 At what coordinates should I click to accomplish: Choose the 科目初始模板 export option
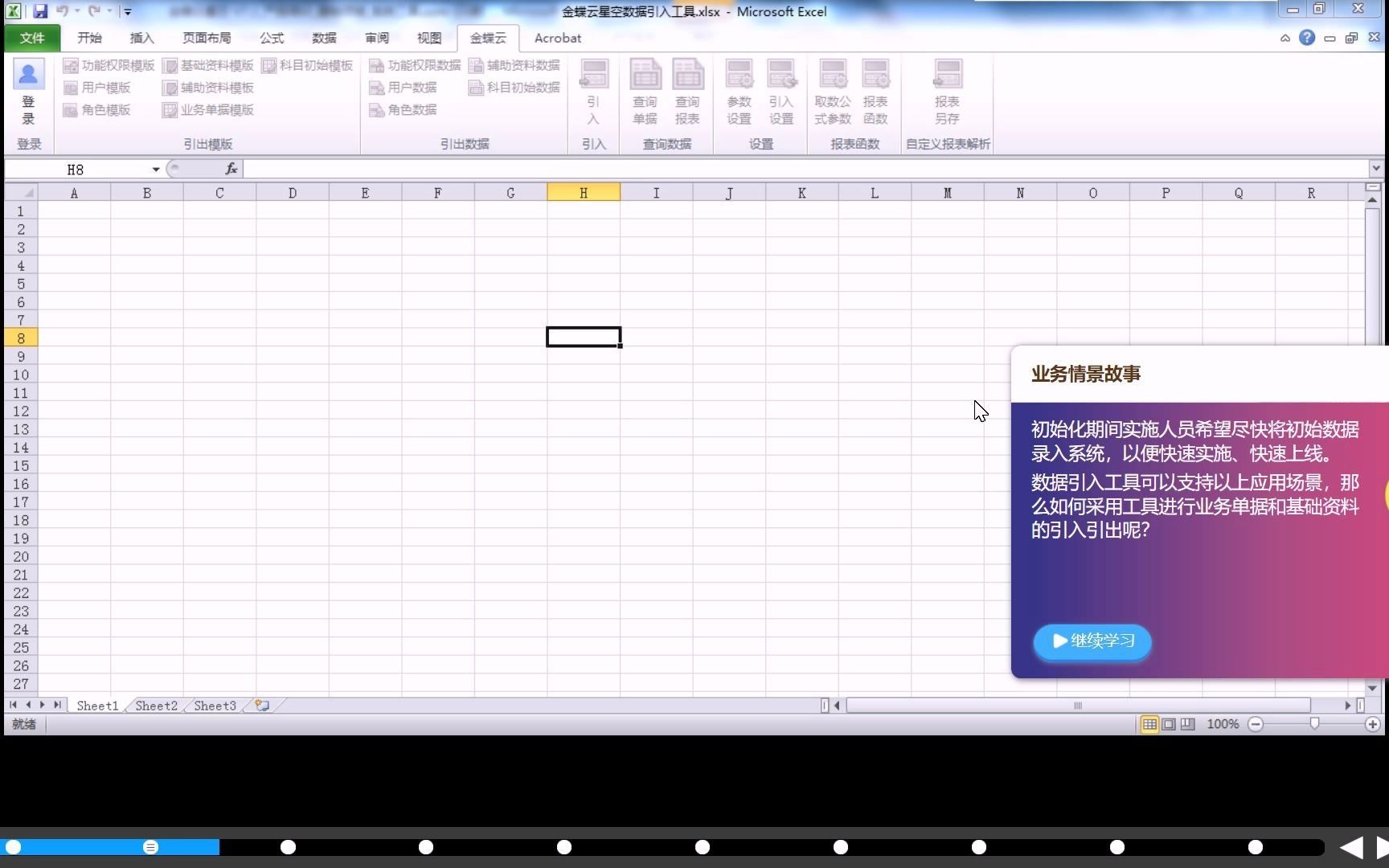point(308,65)
